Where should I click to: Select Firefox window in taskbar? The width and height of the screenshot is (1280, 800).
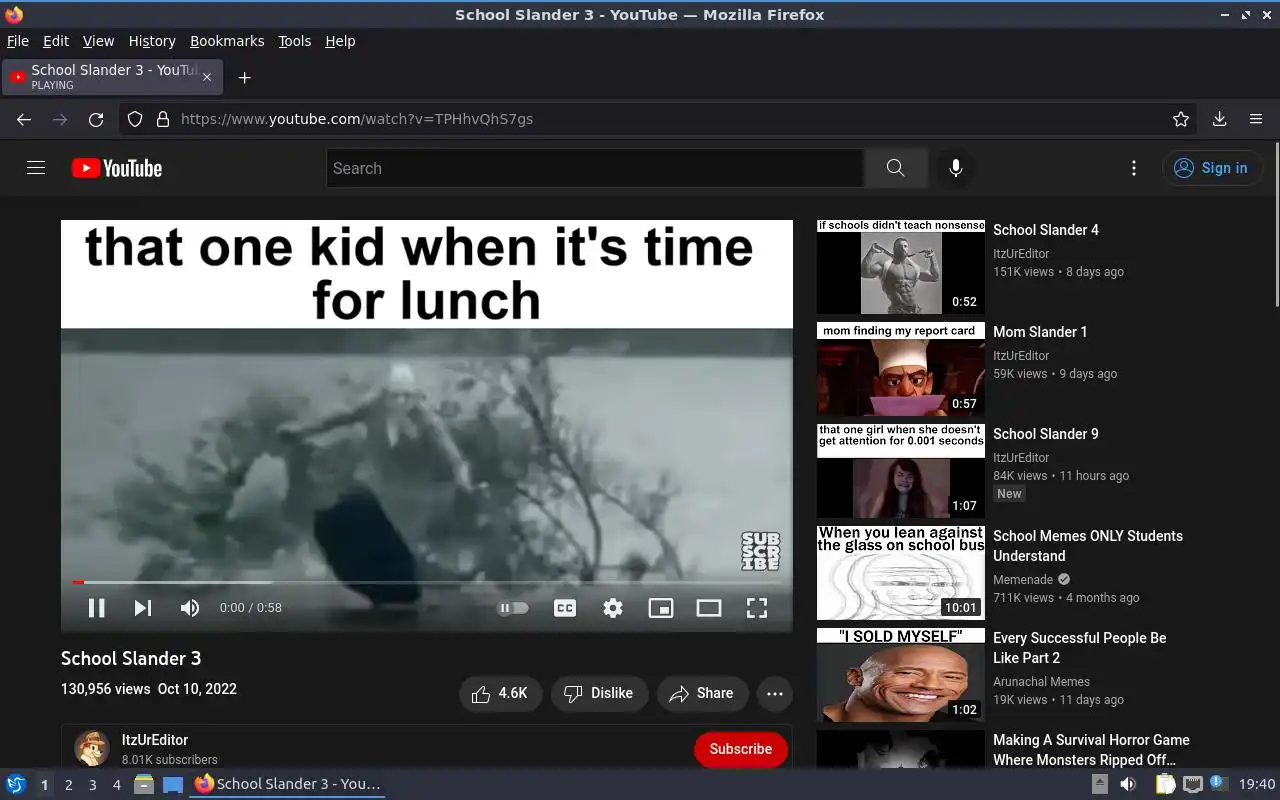point(288,784)
